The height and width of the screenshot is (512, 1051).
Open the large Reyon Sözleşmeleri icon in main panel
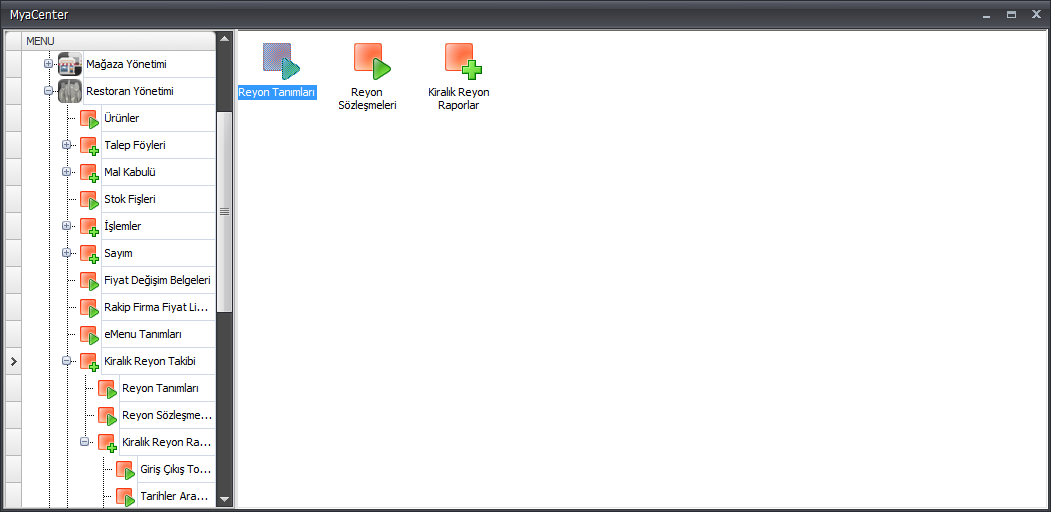pyautogui.click(x=372, y=62)
